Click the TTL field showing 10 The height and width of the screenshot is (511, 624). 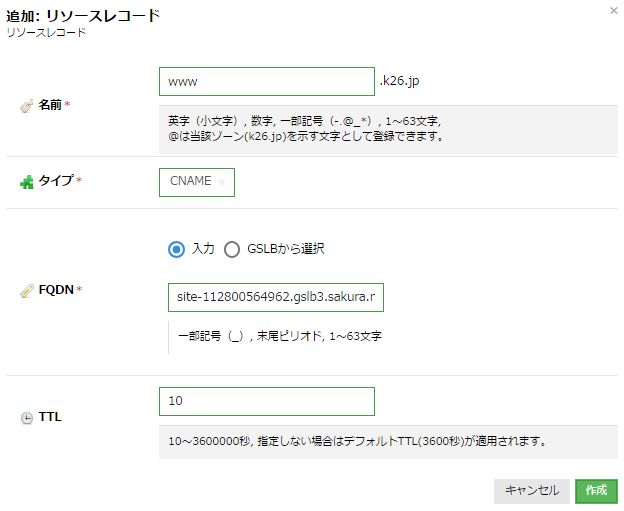(266, 401)
